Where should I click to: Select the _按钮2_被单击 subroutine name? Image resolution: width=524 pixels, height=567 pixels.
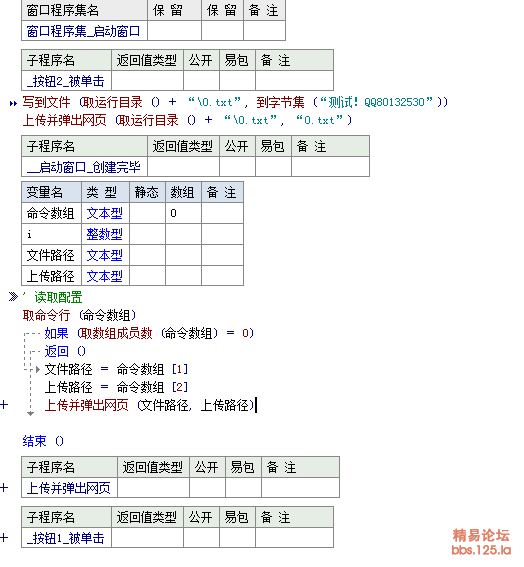(x=66, y=81)
